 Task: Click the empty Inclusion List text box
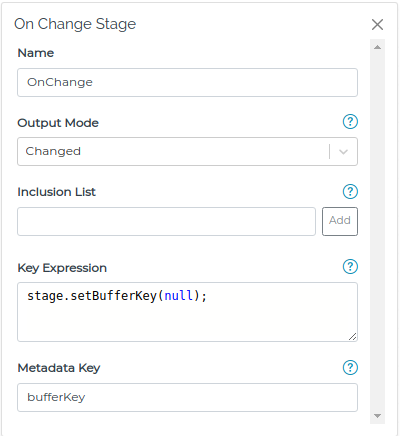166,221
